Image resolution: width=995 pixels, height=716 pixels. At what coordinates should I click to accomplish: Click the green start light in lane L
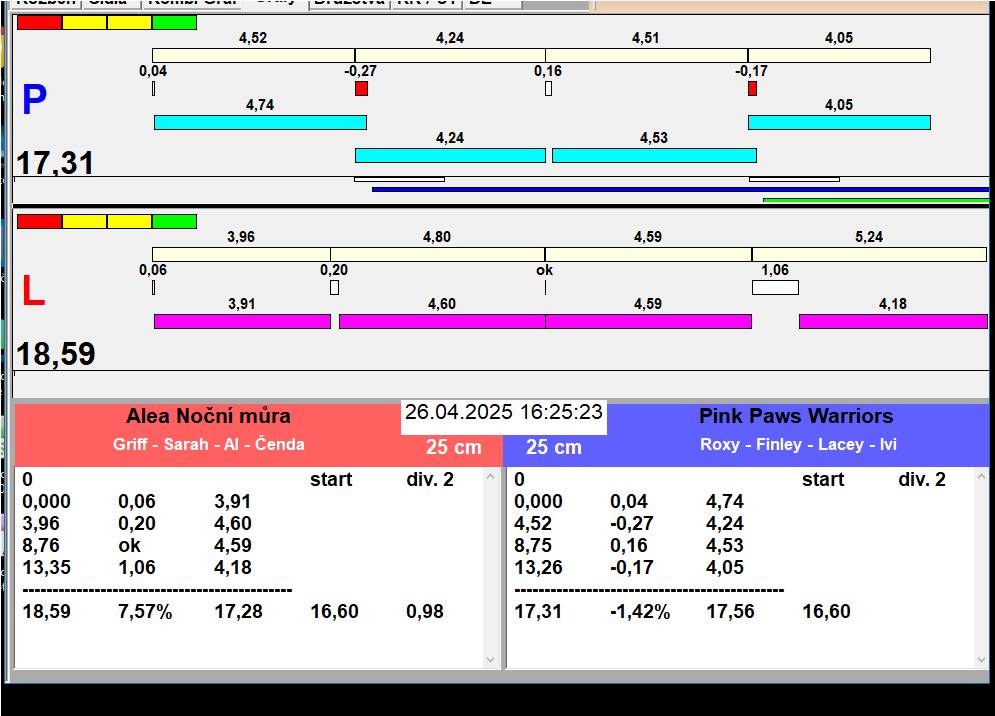[175, 222]
